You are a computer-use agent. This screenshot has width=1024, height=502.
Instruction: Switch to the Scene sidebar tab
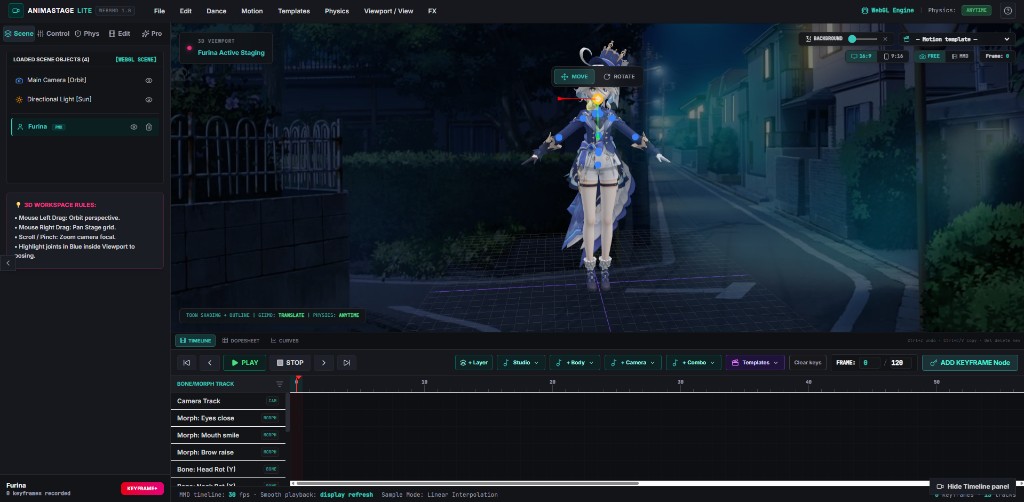(18, 33)
